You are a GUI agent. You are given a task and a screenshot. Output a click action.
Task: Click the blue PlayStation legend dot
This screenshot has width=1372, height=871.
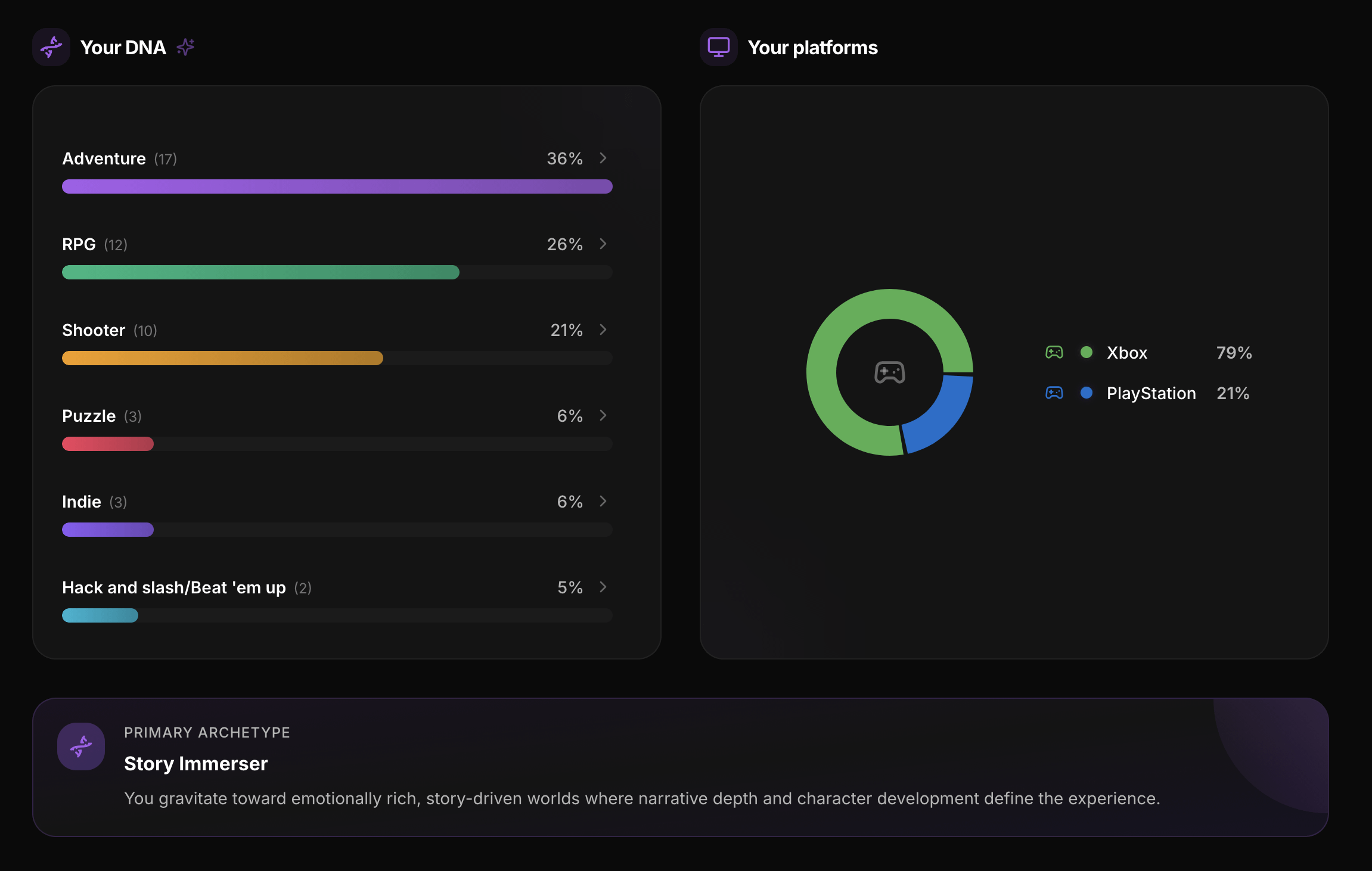(1086, 393)
